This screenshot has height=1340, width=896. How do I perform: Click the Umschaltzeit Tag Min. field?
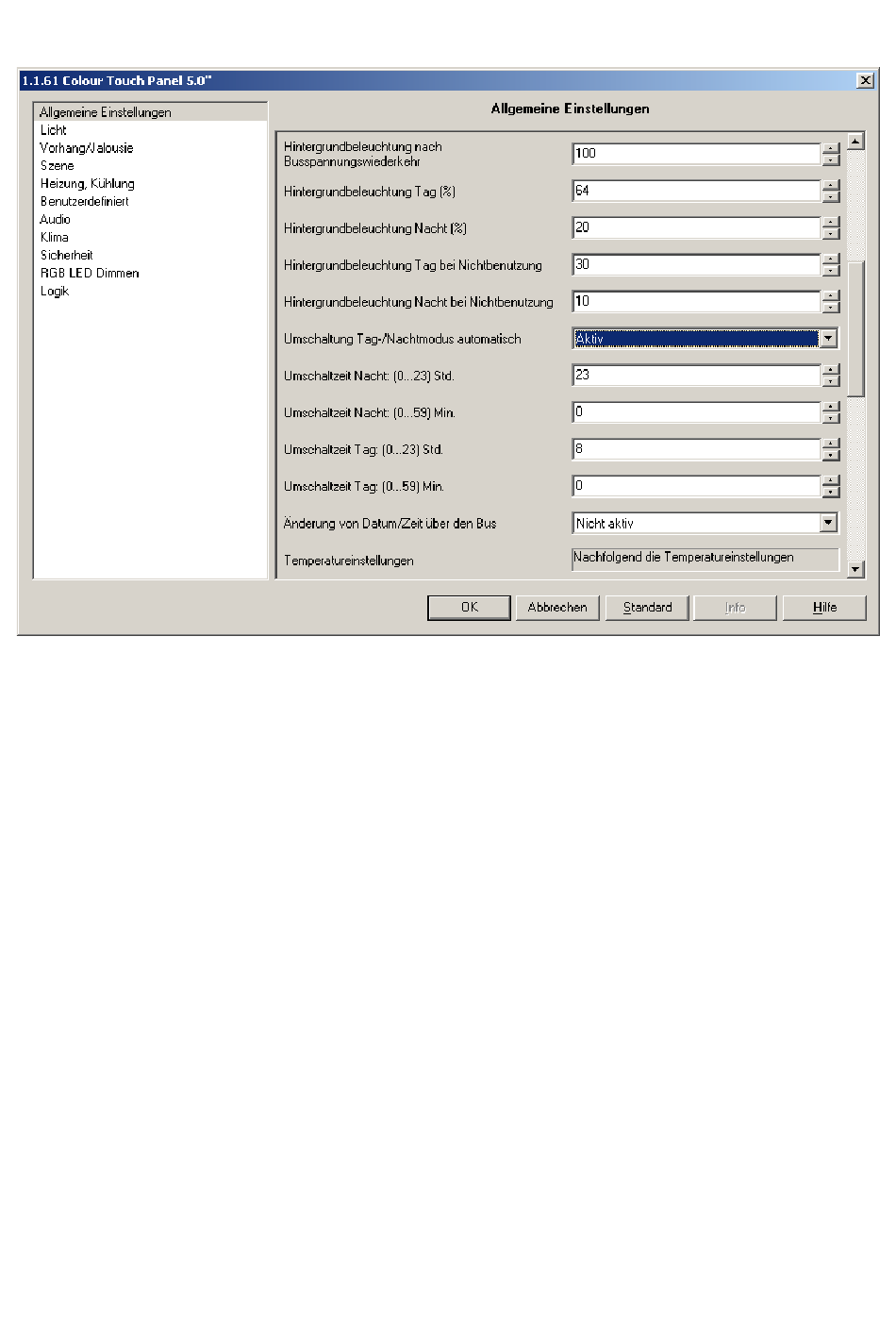point(696,486)
